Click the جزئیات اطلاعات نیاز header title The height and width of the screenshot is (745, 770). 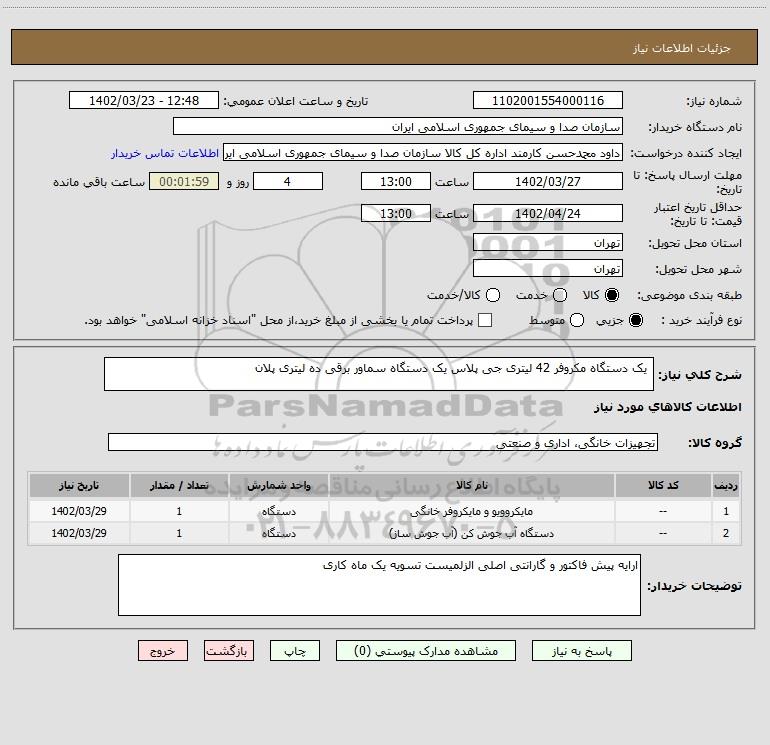point(682,48)
